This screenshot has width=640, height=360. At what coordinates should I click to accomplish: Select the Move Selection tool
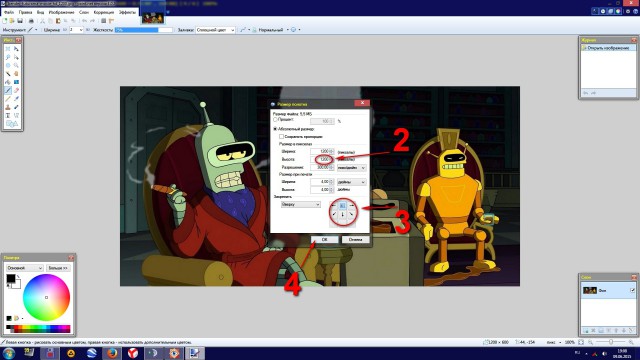[16, 57]
